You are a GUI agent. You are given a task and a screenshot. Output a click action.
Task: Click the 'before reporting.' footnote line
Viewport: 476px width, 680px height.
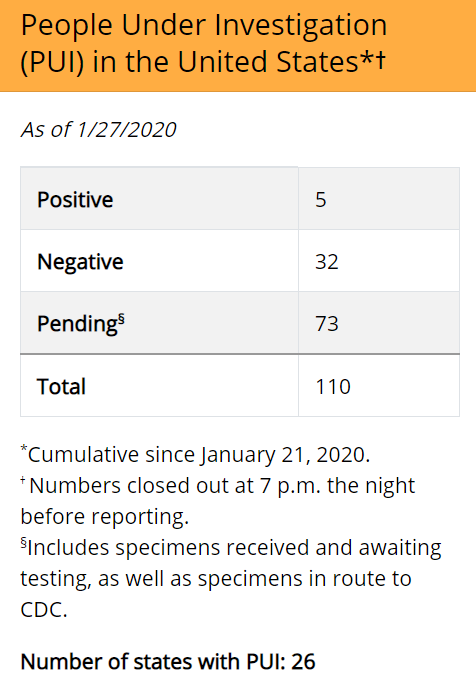click(105, 517)
